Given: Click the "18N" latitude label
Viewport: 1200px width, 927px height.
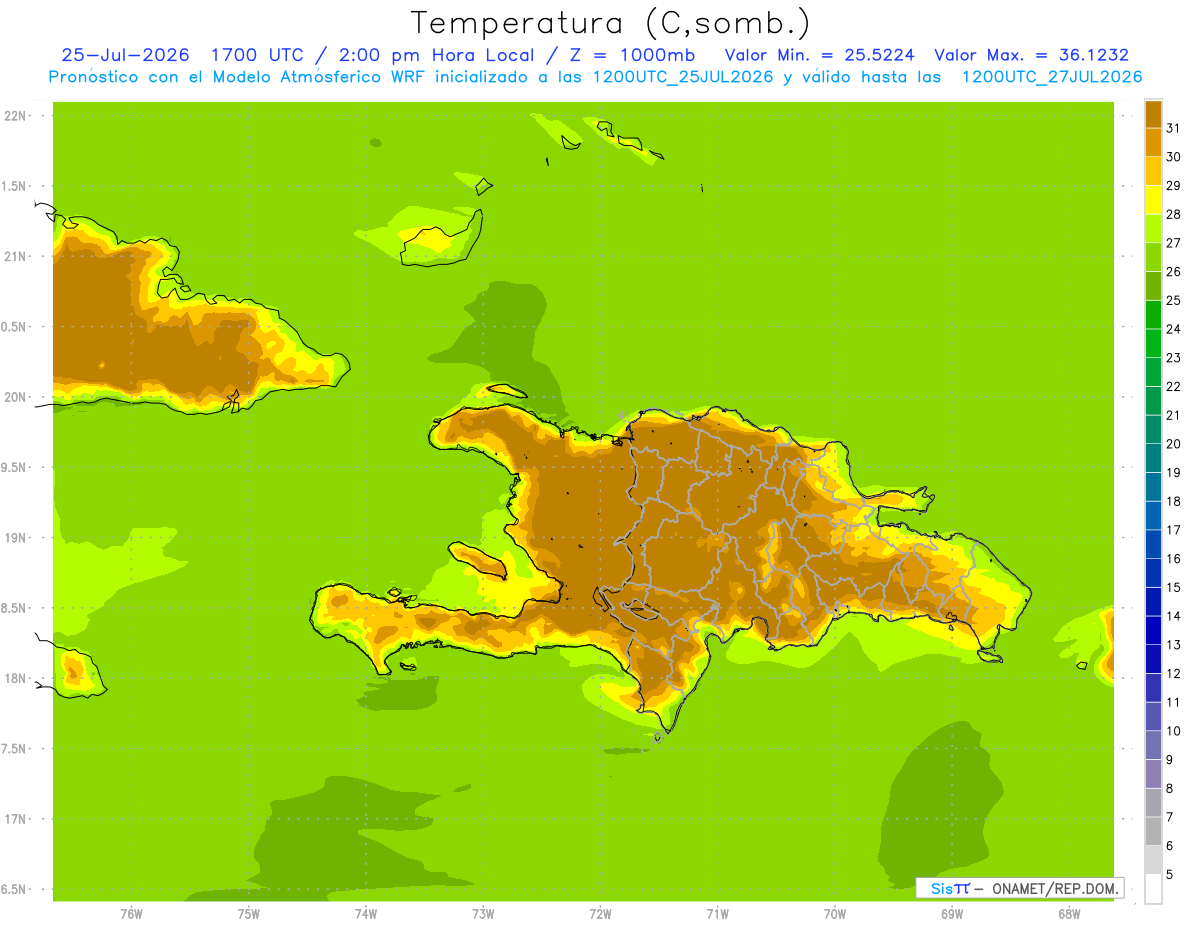Looking at the screenshot, I should (17, 678).
